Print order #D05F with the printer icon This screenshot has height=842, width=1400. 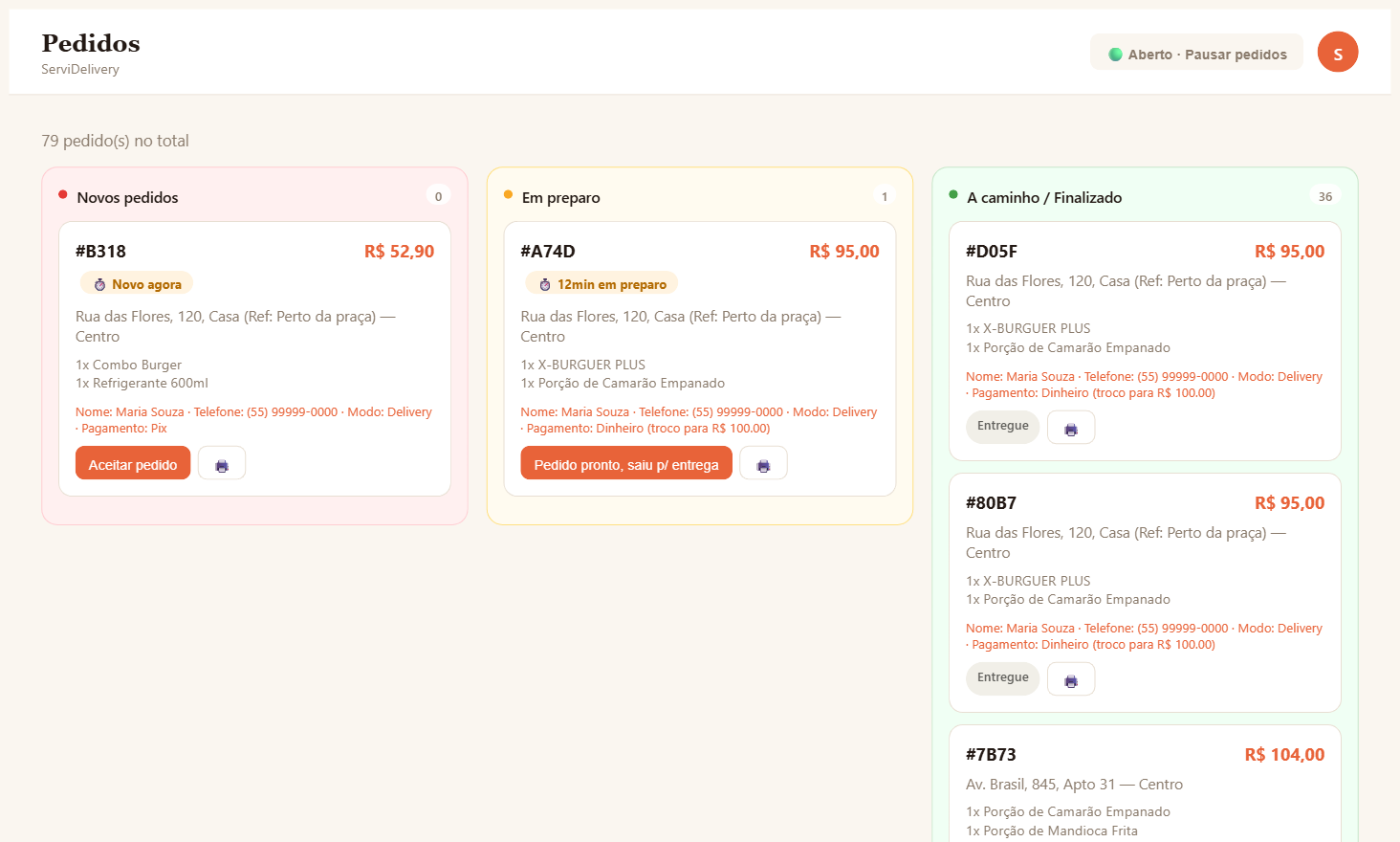(x=1071, y=427)
